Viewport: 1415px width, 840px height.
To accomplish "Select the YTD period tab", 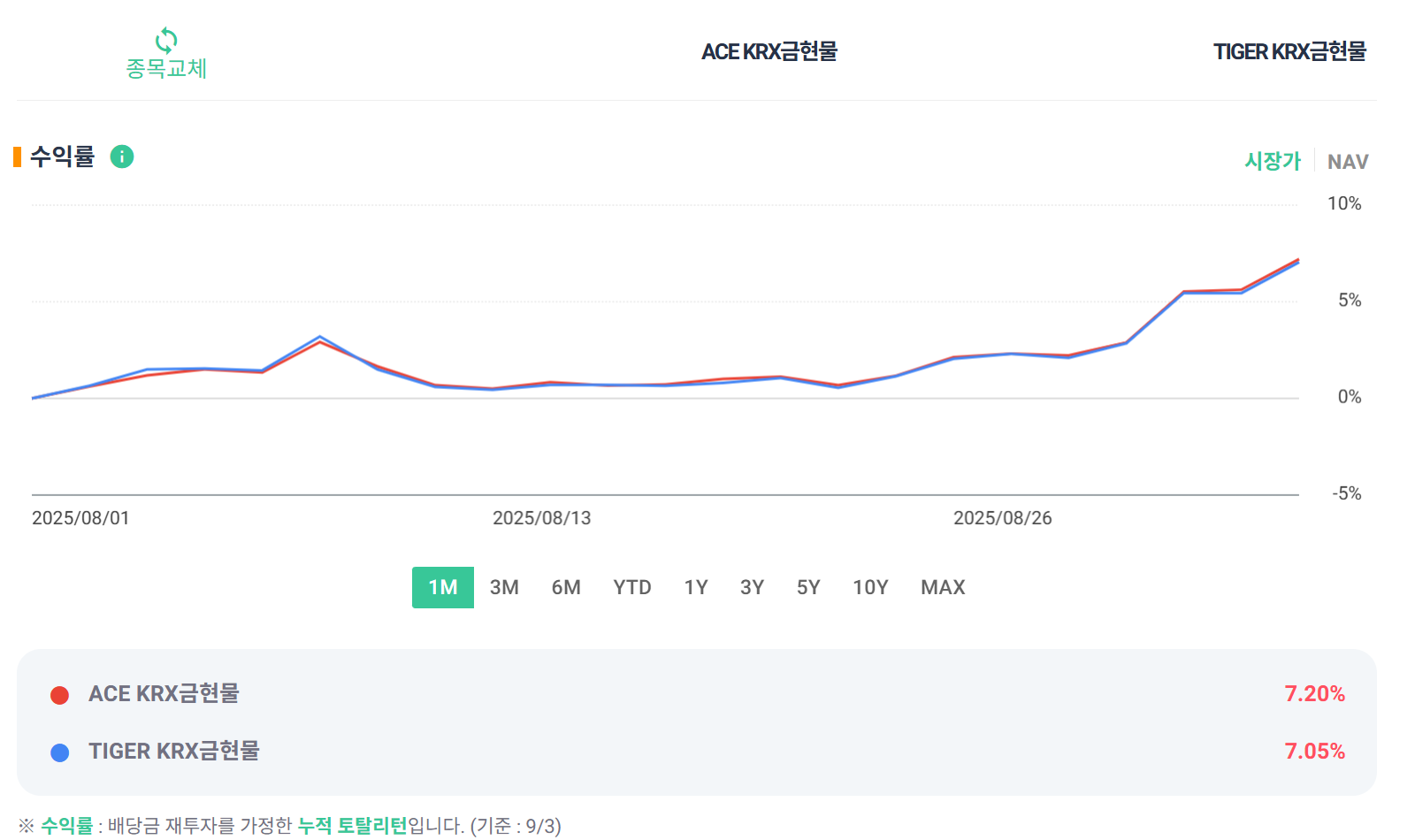I will point(632,587).
